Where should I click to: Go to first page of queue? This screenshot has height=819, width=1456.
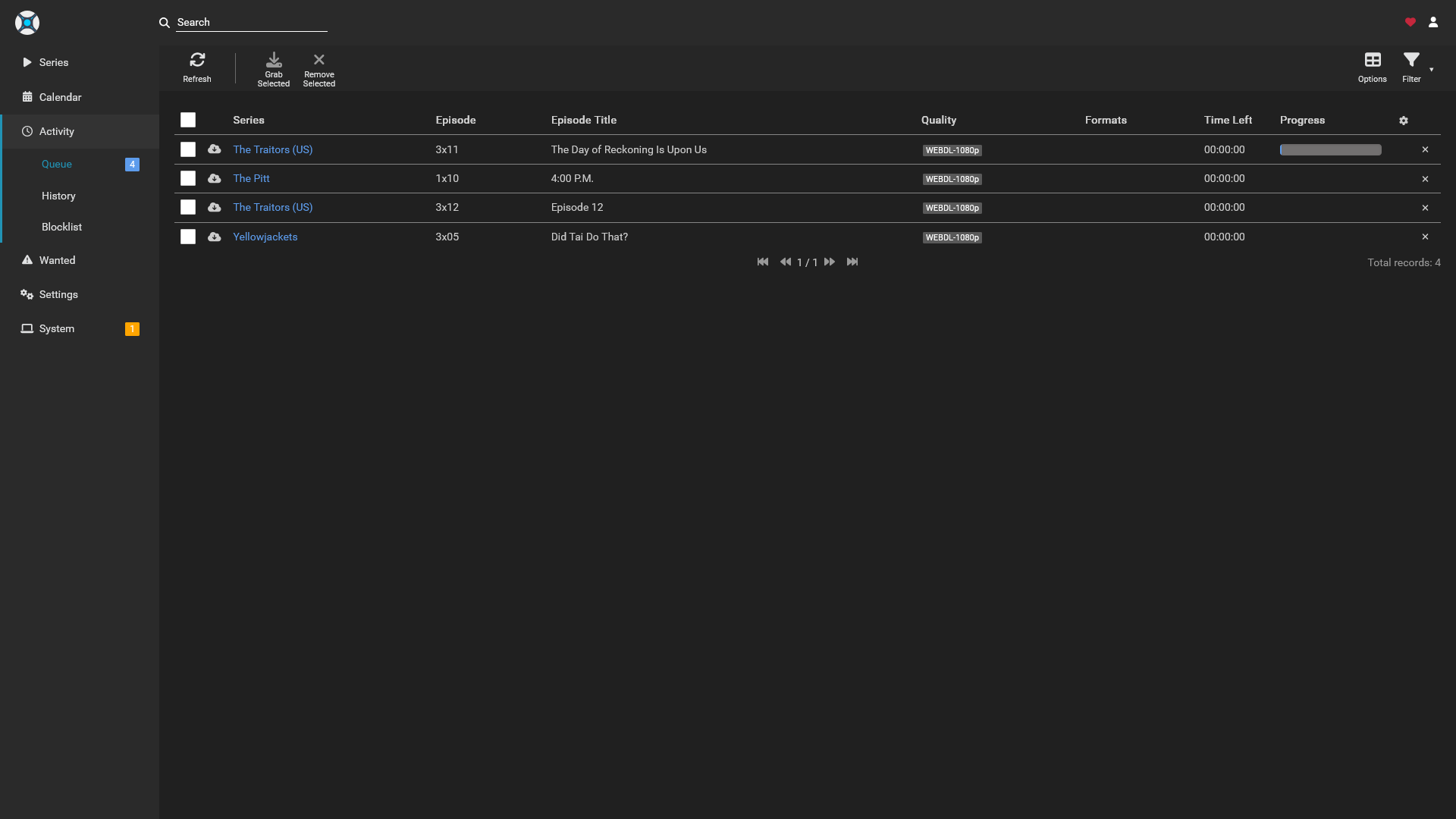click(x=763, y=262)
